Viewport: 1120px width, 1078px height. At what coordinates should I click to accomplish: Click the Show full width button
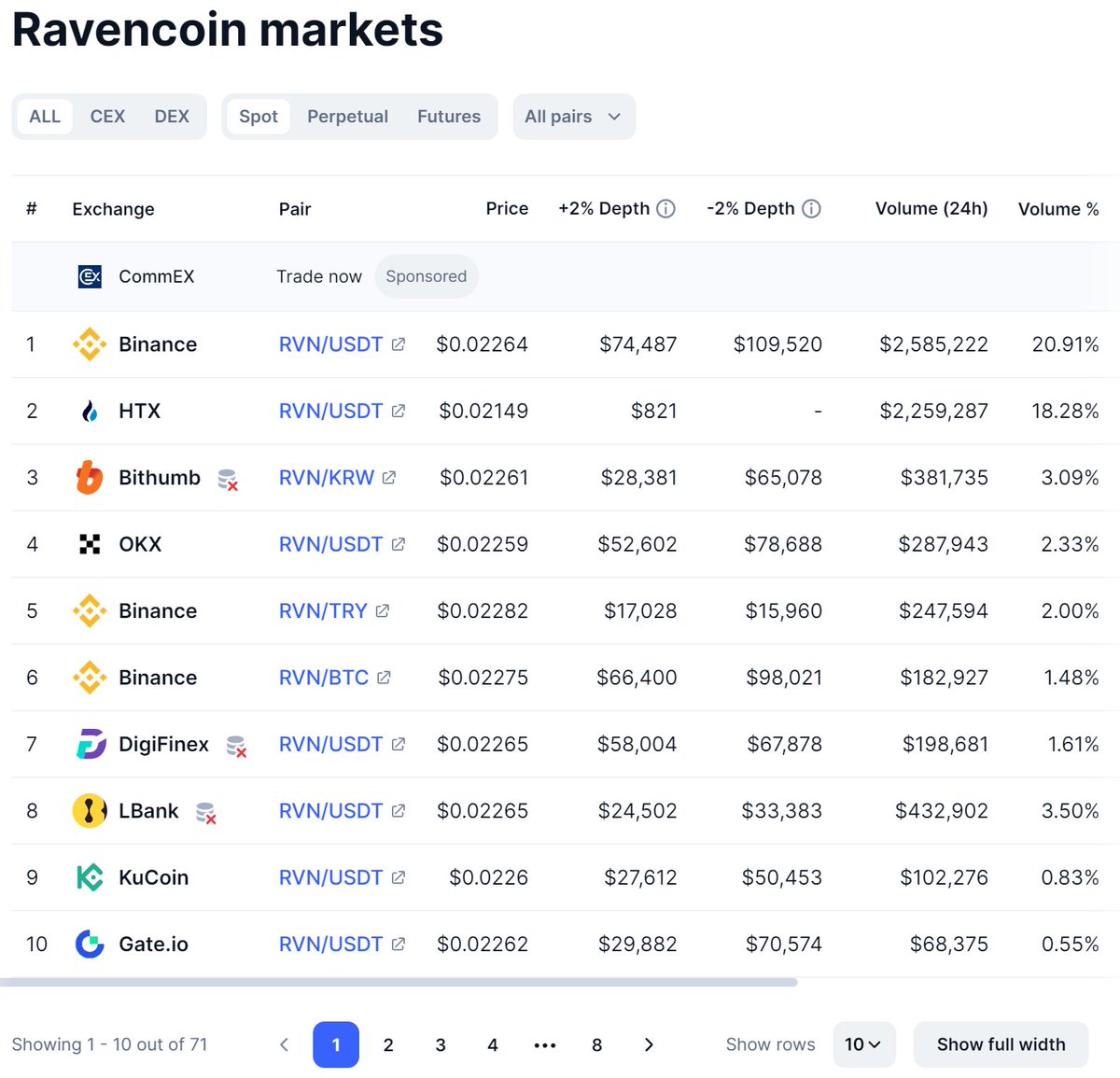click(x=1001, y=1044)
